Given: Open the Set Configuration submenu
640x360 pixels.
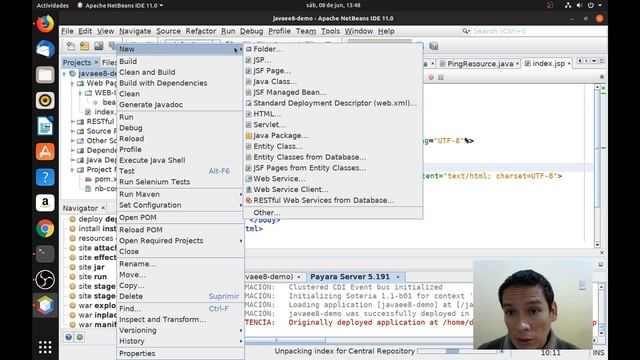Looking at the screenshot, I should point(180,205).
